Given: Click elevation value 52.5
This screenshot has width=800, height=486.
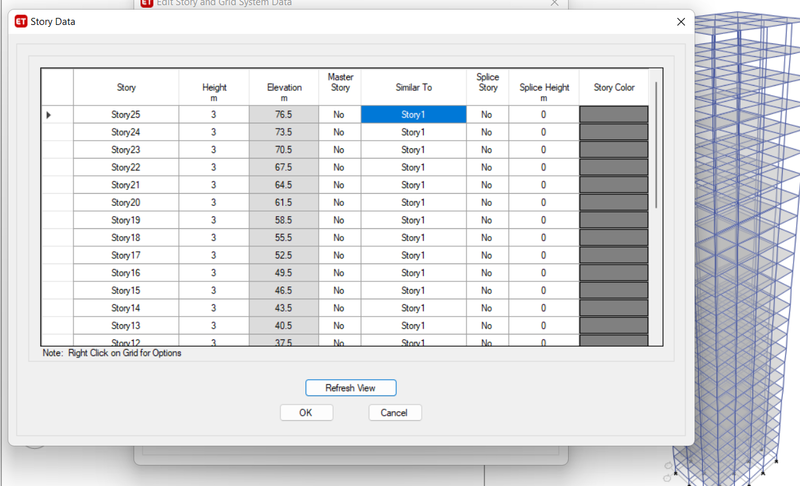Looking at the screenshot, I should pos(284,255).
